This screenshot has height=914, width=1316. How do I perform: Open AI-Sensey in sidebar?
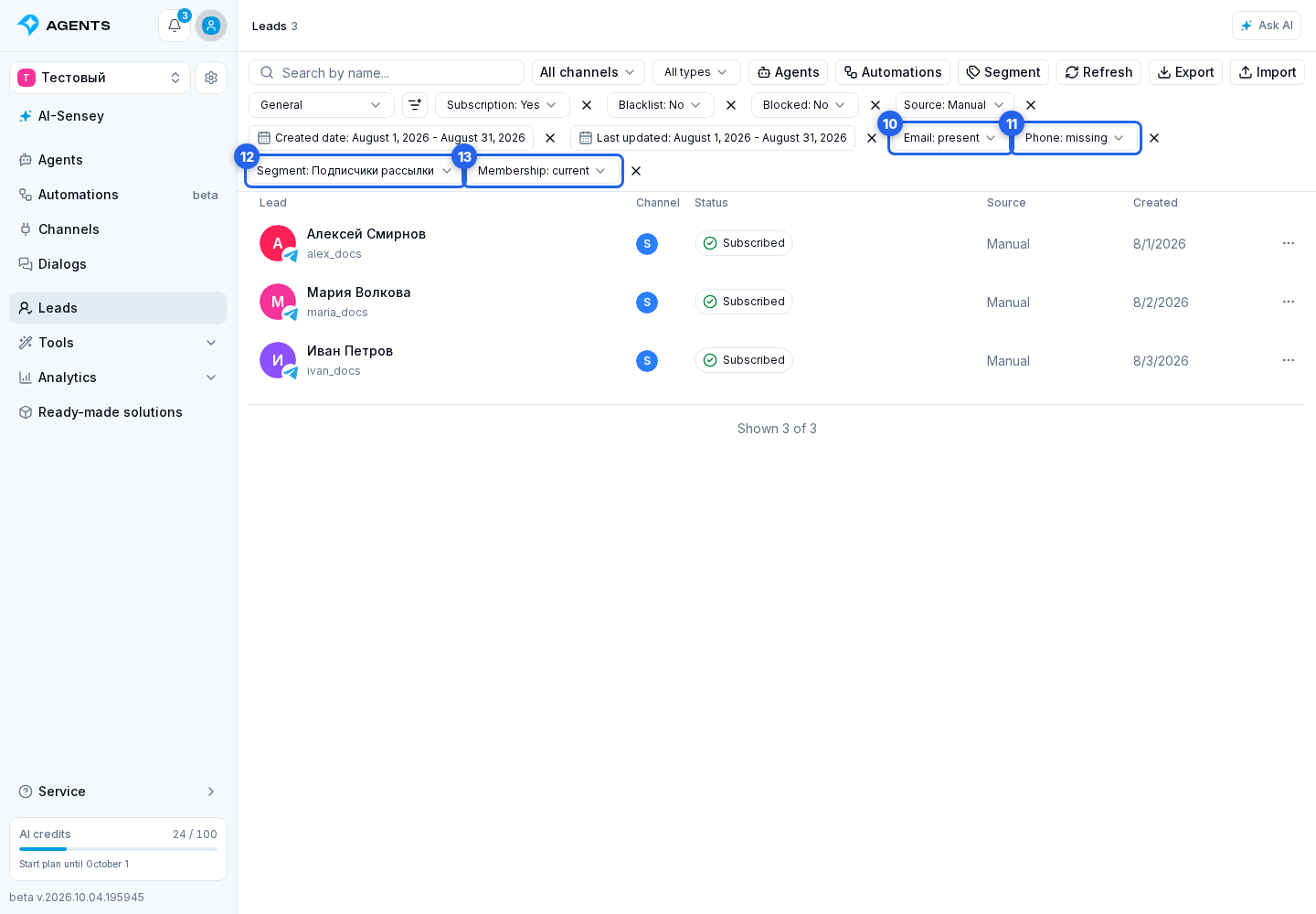point(118,116)
